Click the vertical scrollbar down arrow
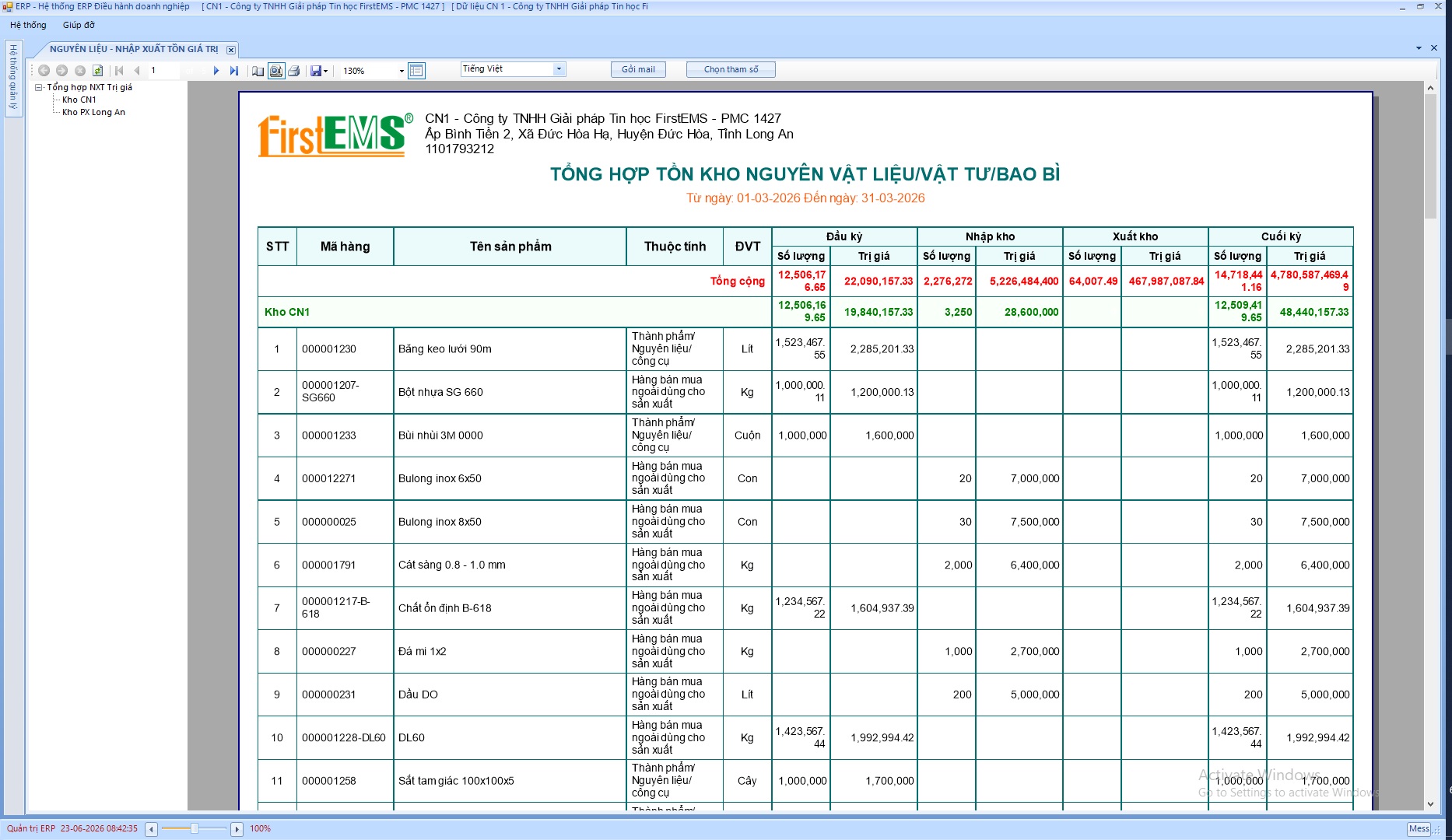 pyautogui.click(x=1430, y=804)
